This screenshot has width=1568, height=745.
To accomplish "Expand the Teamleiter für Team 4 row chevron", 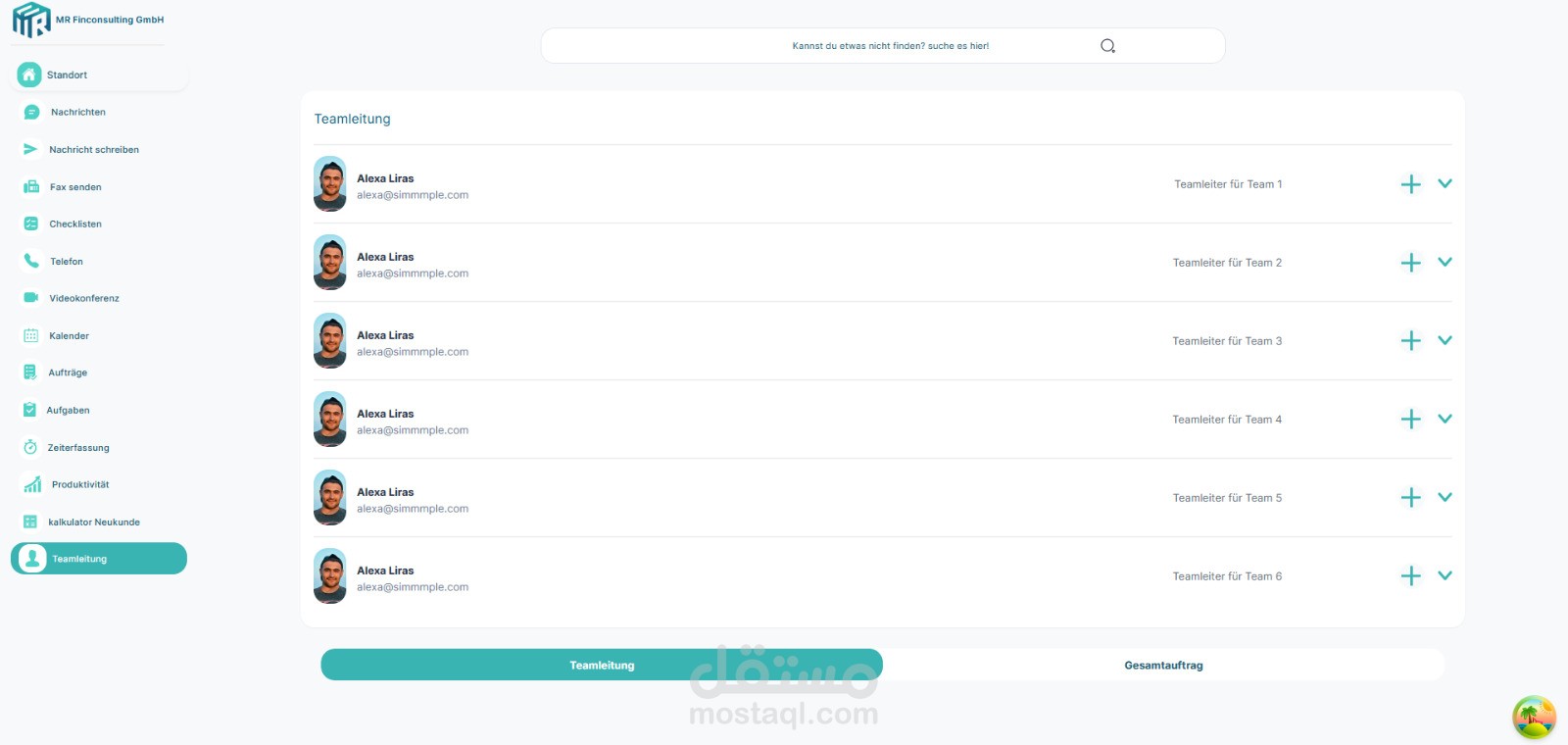I will (x=1445, y=419).
